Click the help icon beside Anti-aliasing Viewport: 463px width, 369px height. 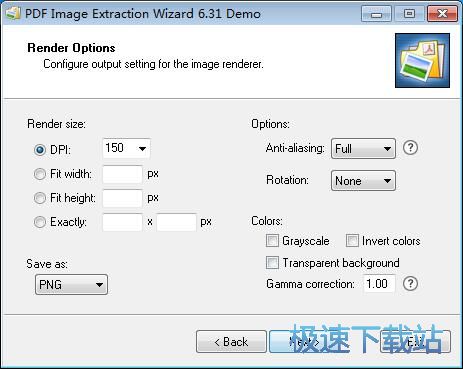410,147
